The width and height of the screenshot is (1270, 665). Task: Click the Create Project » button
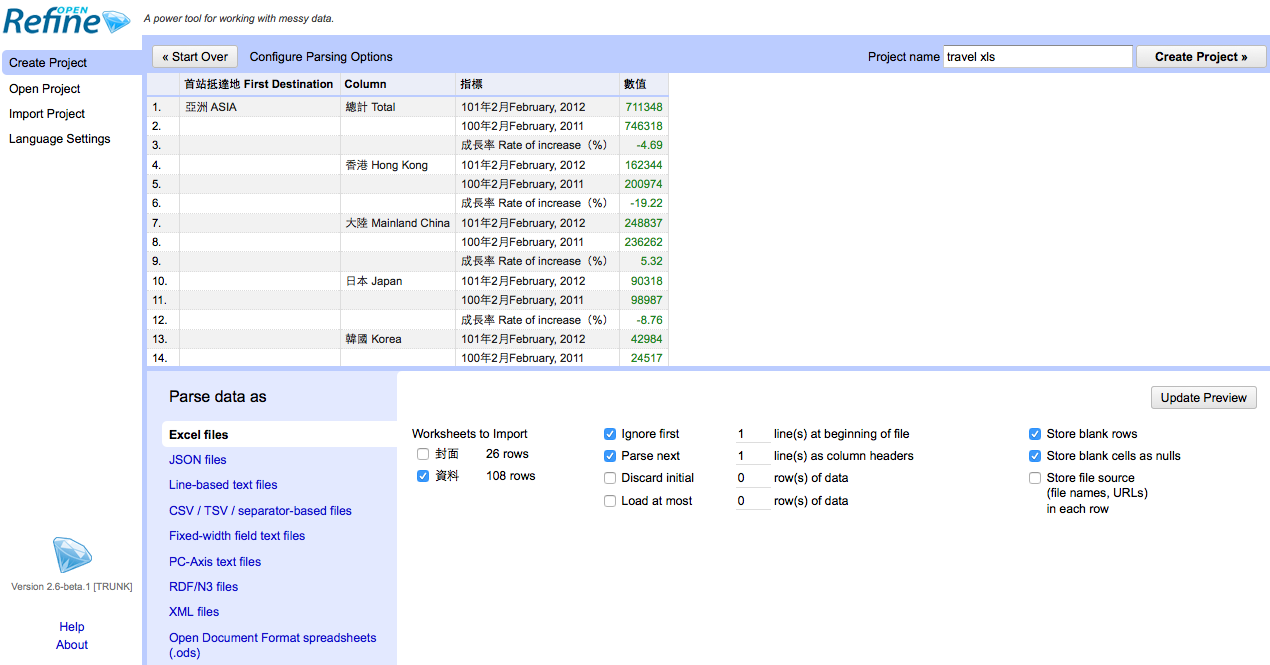coord(1200,57)
